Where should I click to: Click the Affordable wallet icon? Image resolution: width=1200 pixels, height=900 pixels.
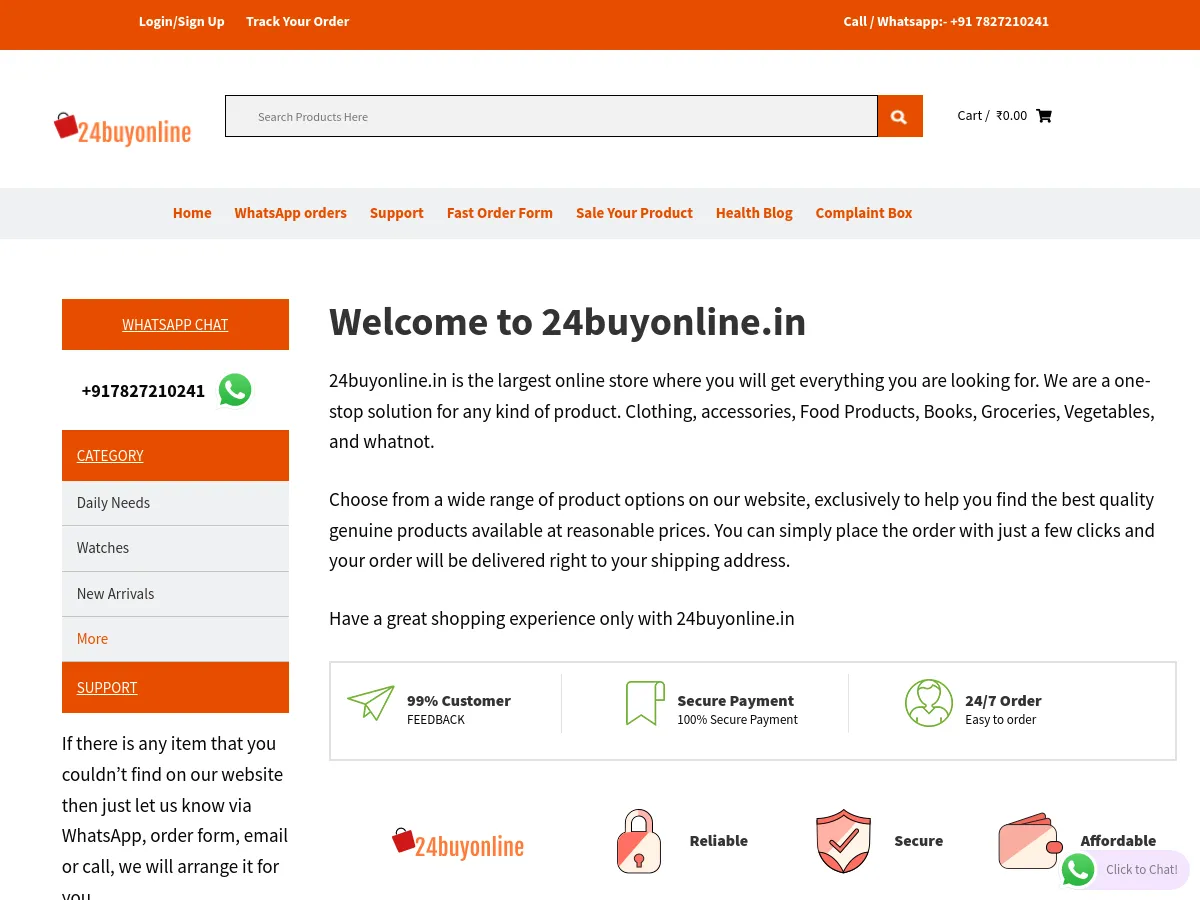(1030, 841)
